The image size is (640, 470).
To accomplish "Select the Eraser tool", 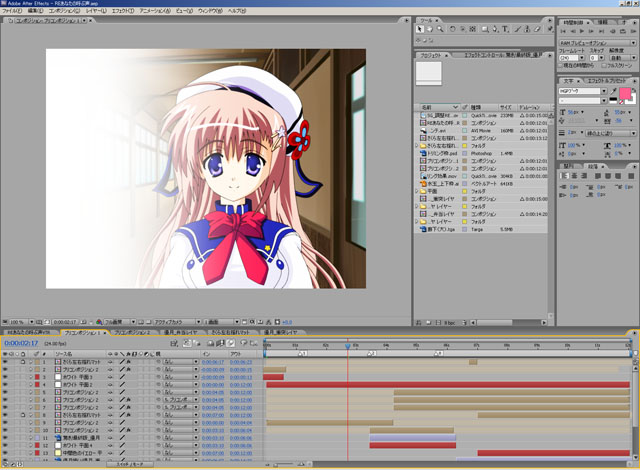I will [x=538, y=29].
